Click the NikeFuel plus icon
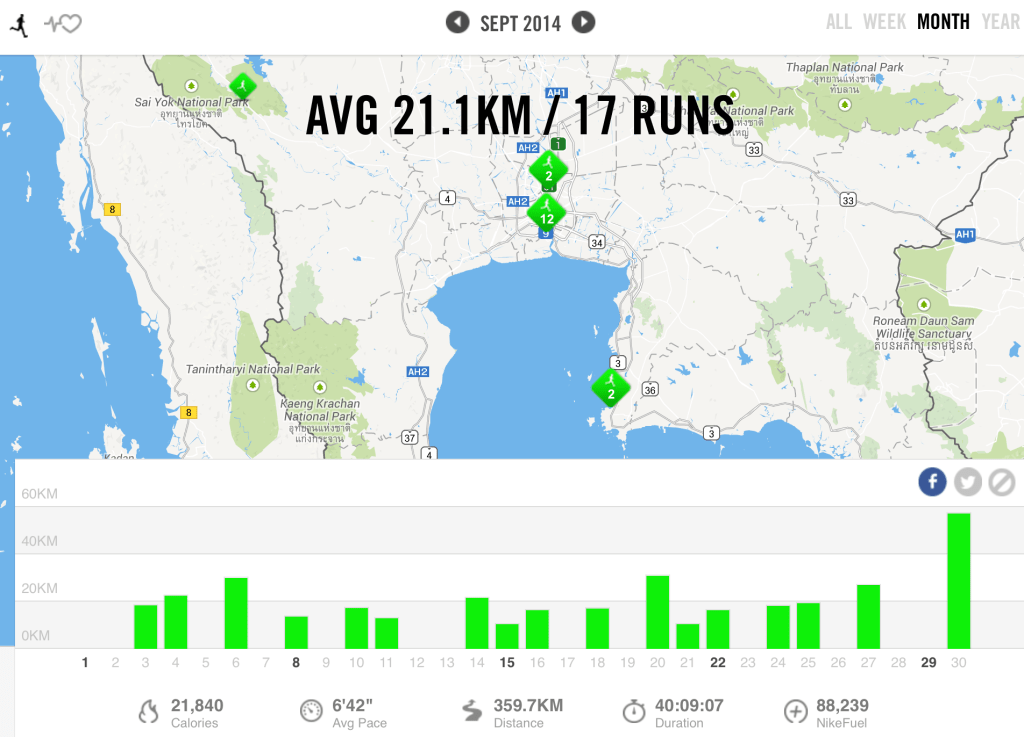This screenshot has height=737, width=1024. pos(796,711)
